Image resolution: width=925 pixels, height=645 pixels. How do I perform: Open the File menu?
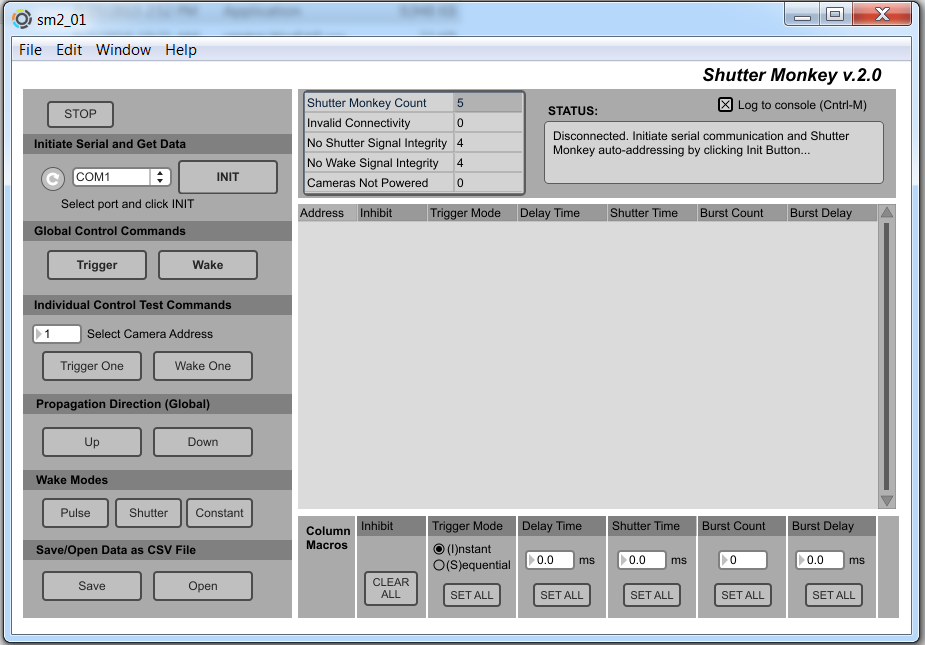pyautogui.click(x=30, y=50)
